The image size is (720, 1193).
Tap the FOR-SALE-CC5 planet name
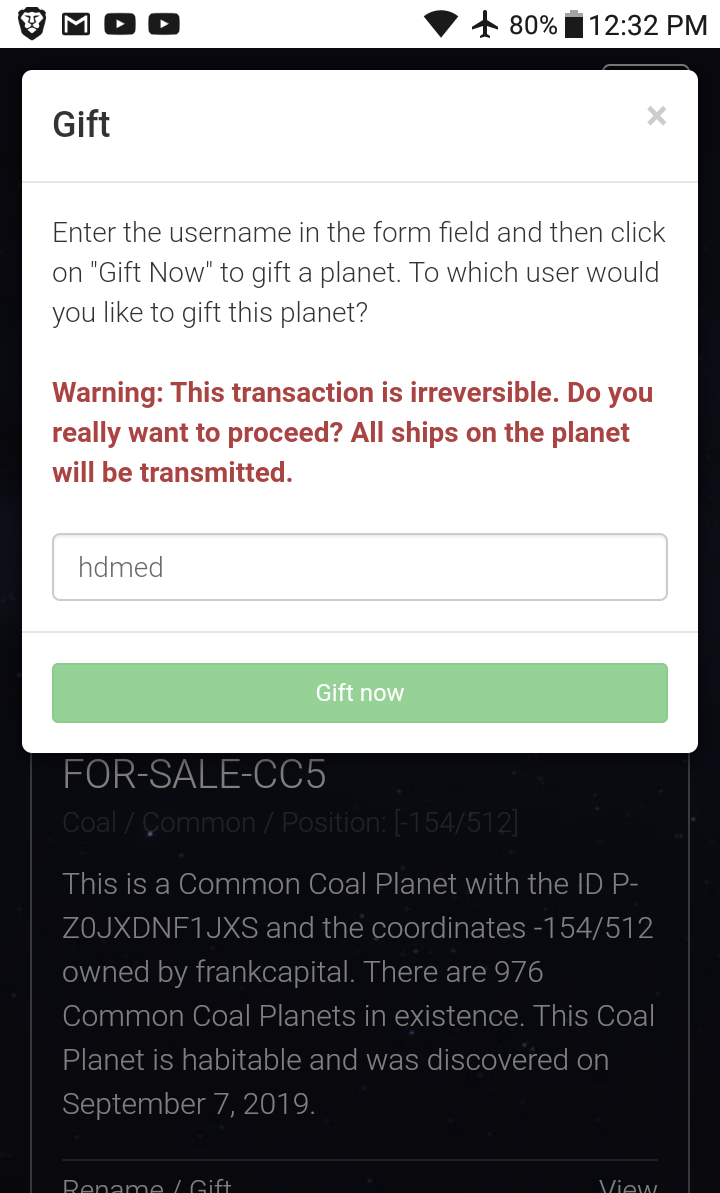(x=194, y=775)
